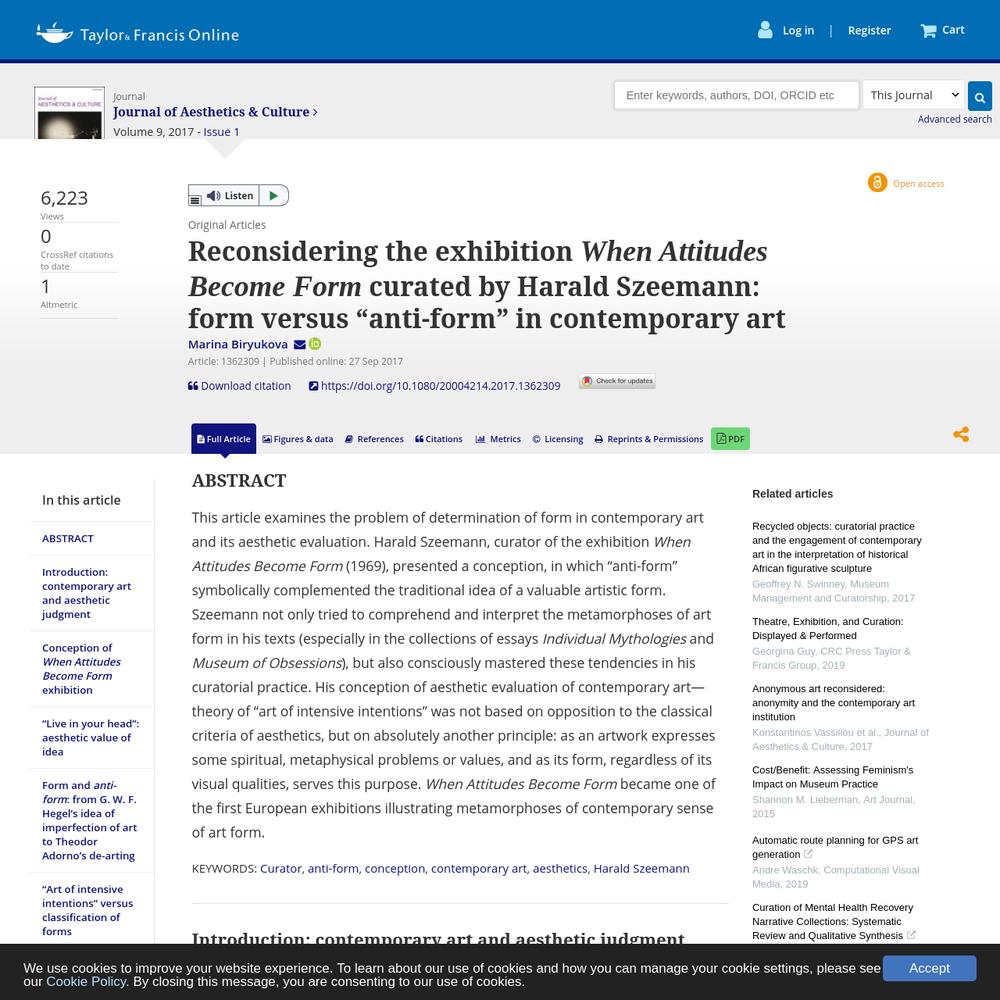The image size is (1000, 1000).
Task: Click the Taylor & Francis Online logo
Action: (x=137, y=33)
